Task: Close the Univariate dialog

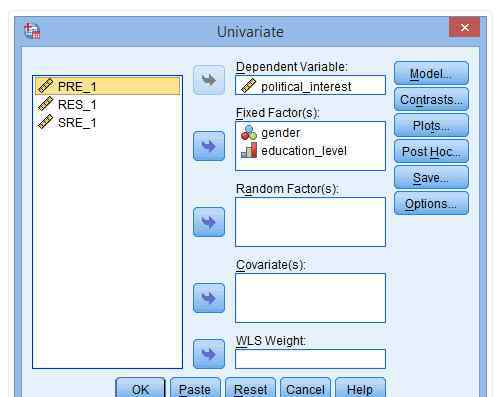Action: point(464,27)
